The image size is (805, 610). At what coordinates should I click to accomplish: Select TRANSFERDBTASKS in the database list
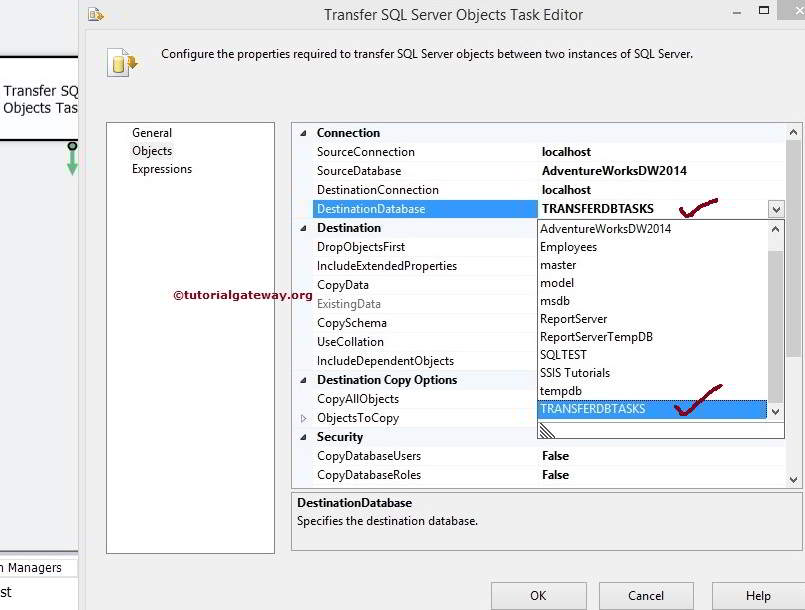click(x=653, y=409)
